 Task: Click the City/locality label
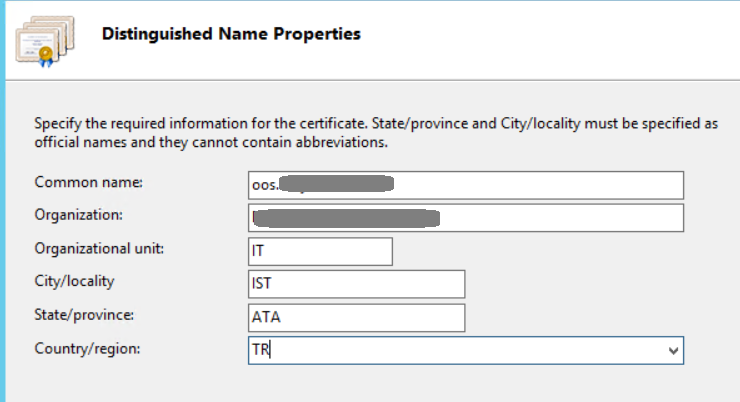[74, 281]
